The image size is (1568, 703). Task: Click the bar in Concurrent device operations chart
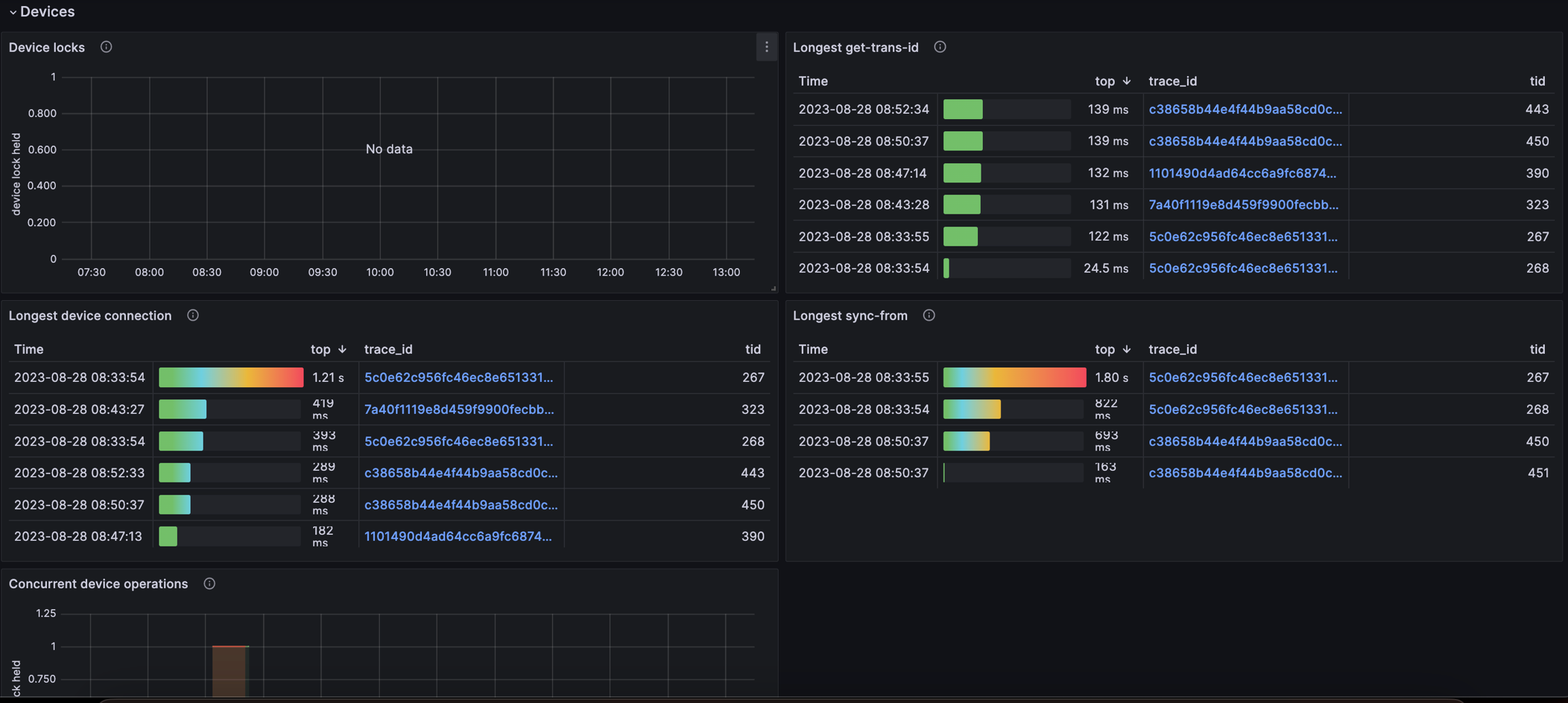[x=230, y=670]
